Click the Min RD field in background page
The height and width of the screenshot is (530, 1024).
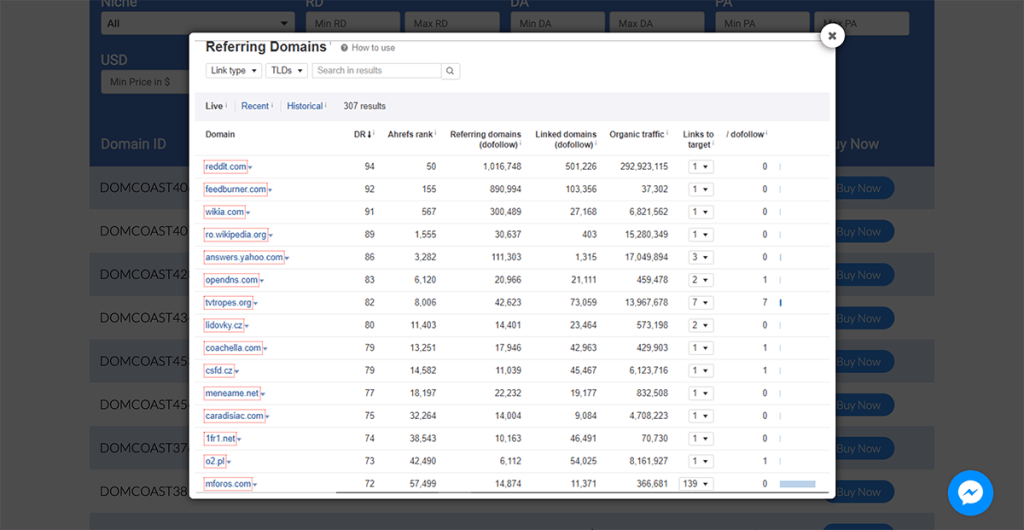pyautogui.click(x=353, y=23)
